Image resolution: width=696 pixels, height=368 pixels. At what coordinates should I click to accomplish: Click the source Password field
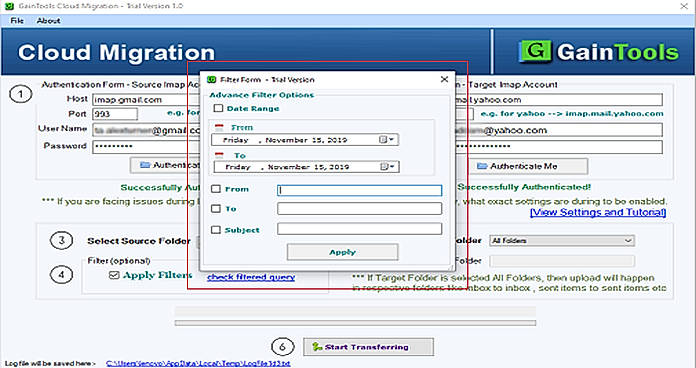pos(146,146)
